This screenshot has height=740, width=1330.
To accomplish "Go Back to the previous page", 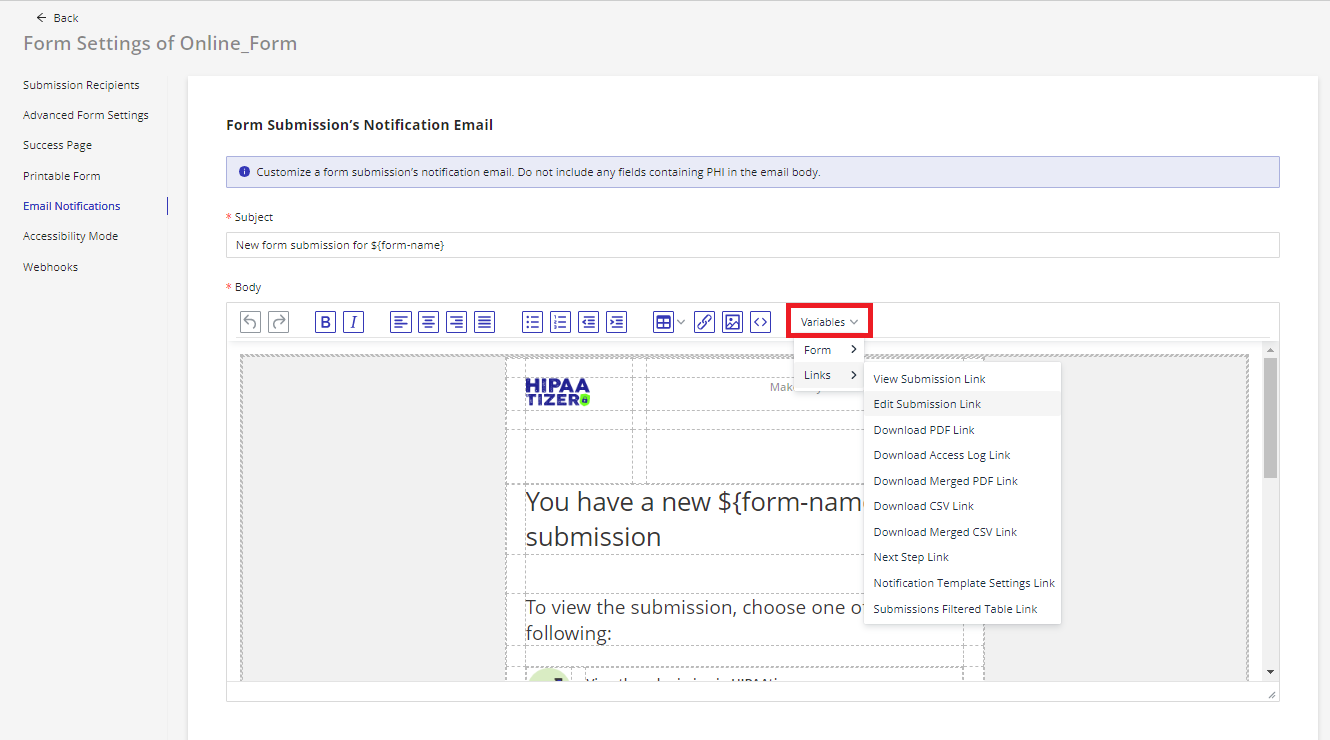I will (57, 18).
